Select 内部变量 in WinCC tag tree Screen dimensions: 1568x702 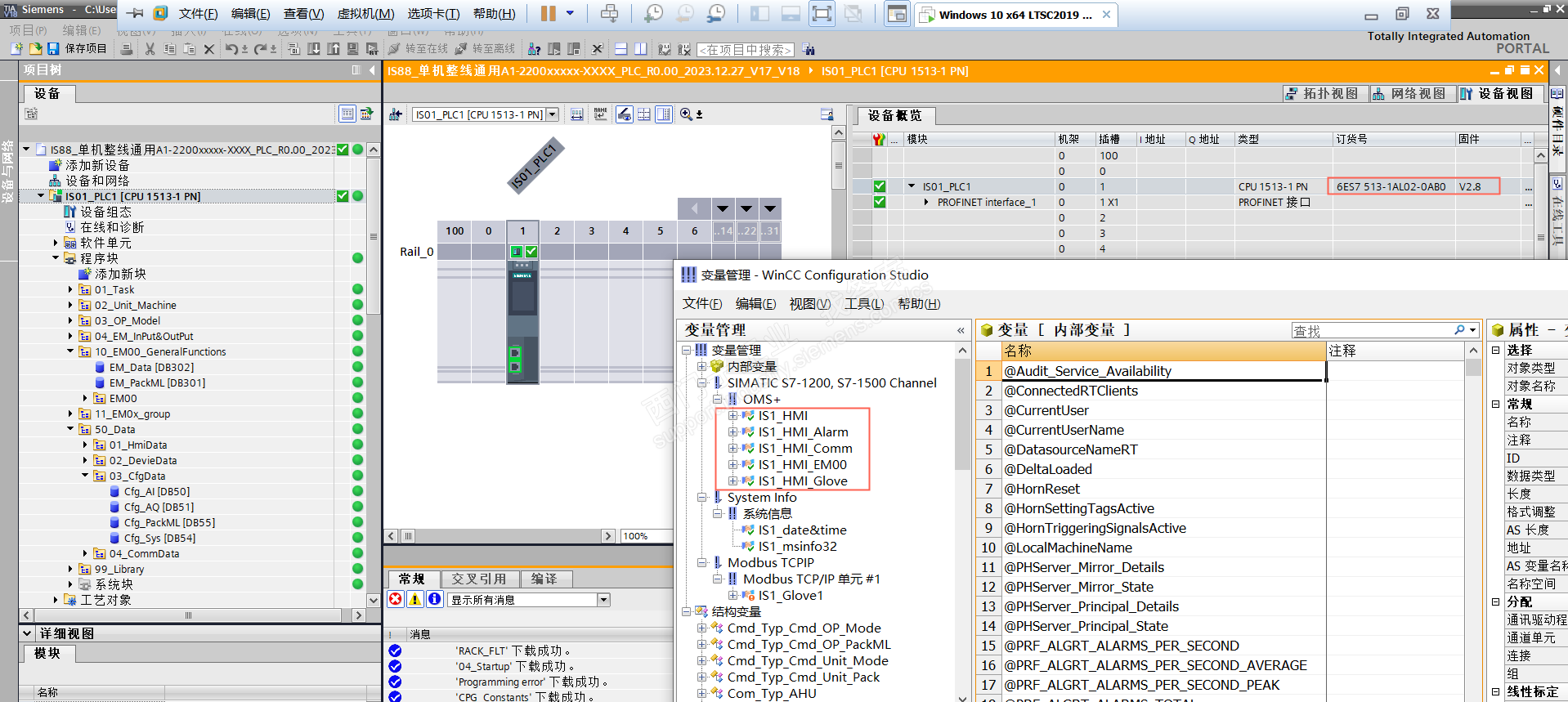click(x=752, y=366)
